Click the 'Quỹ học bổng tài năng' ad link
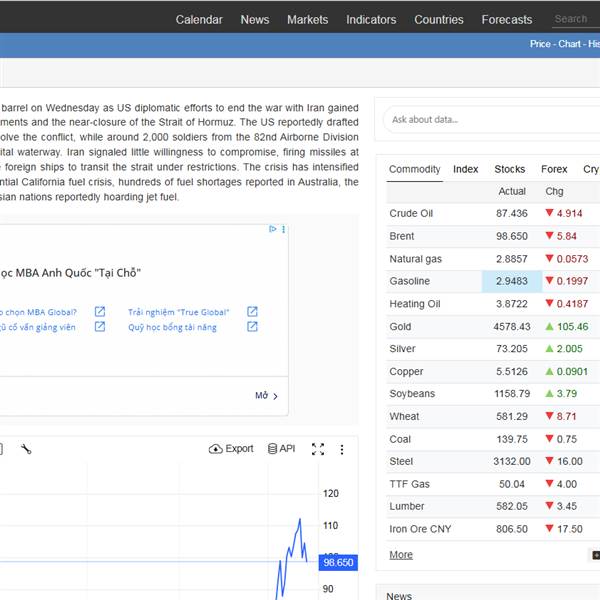 point(172,327)
